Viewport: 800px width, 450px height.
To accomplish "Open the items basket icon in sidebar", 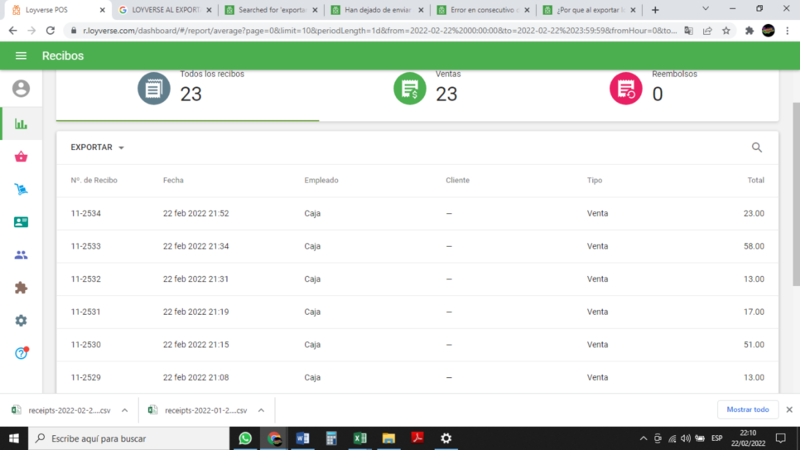I will tap(21, 157).
